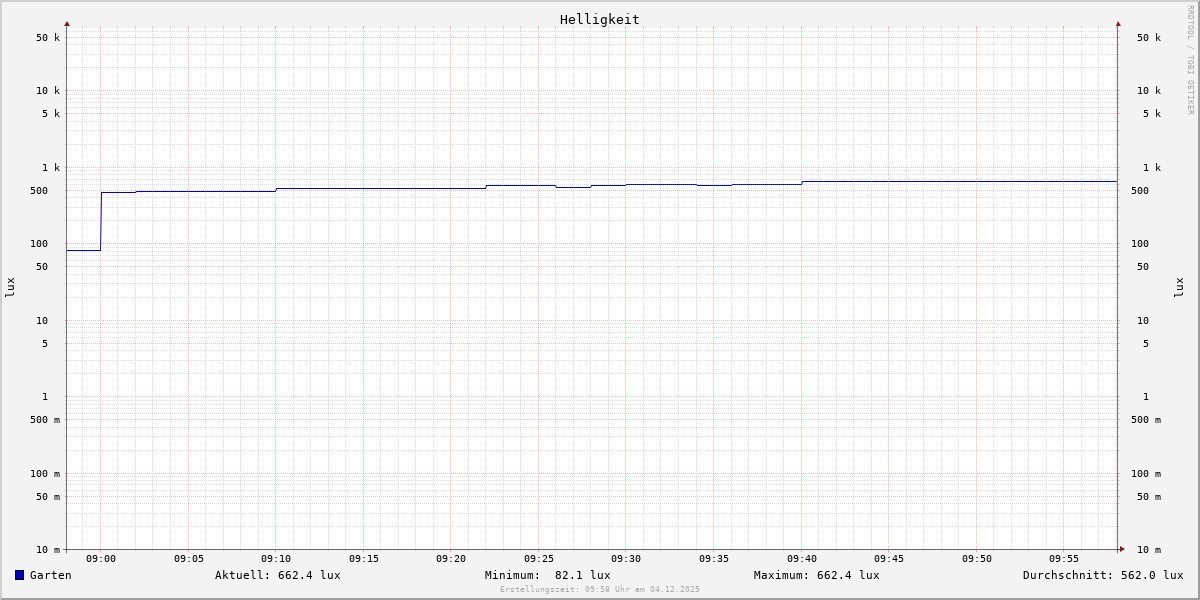The height and width of the screenshot is (600, 1200).
Task: Click the Aktuell 662.4 lux value
Action: (x=277, y=575)
